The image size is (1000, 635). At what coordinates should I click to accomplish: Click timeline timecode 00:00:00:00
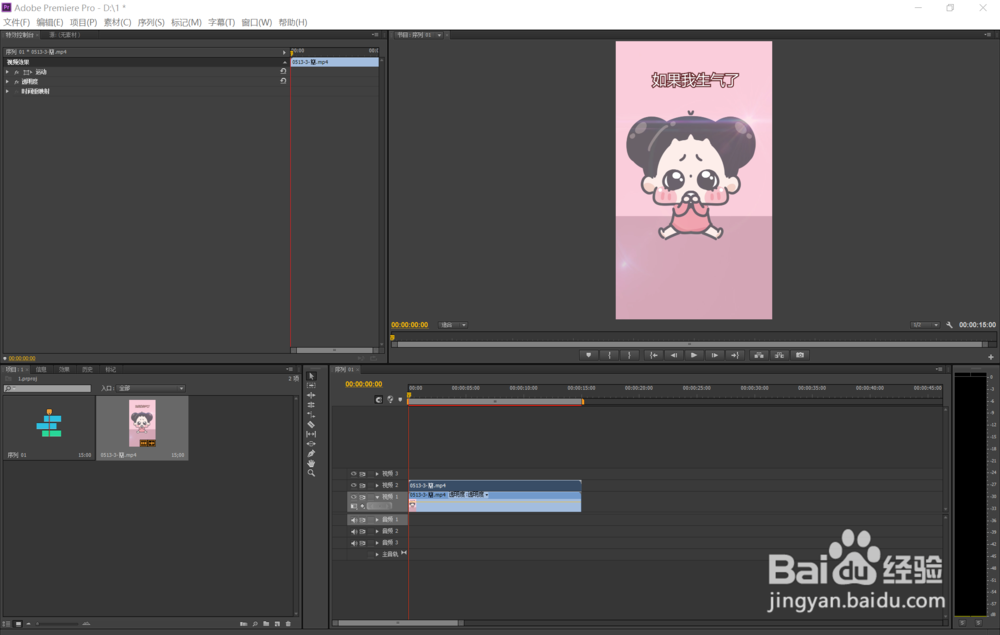point(364,384)
